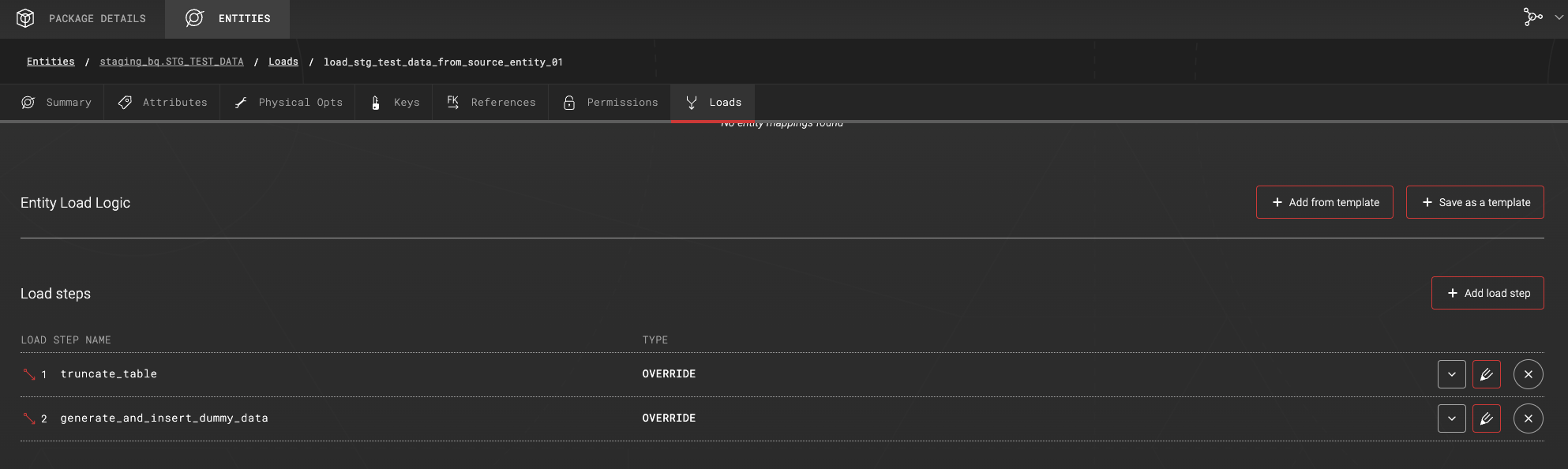Click the red icon beside generate_and_insert_dummy_data

pos(29,418)
